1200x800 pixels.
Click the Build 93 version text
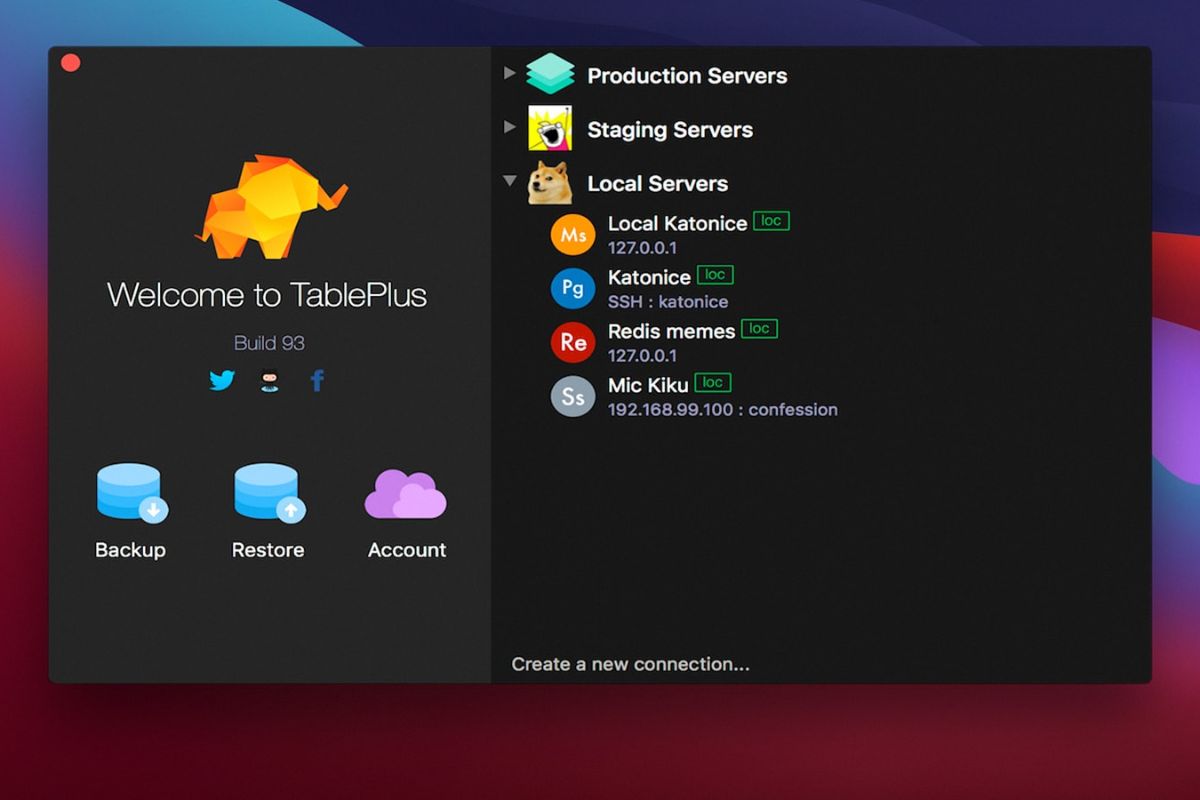(x=269, y=343)
